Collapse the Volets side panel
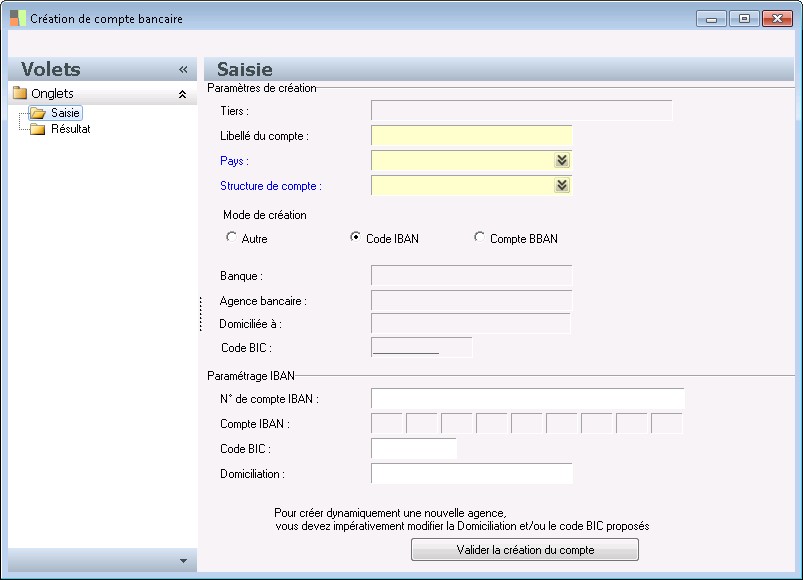 click(x=183, y=70)
